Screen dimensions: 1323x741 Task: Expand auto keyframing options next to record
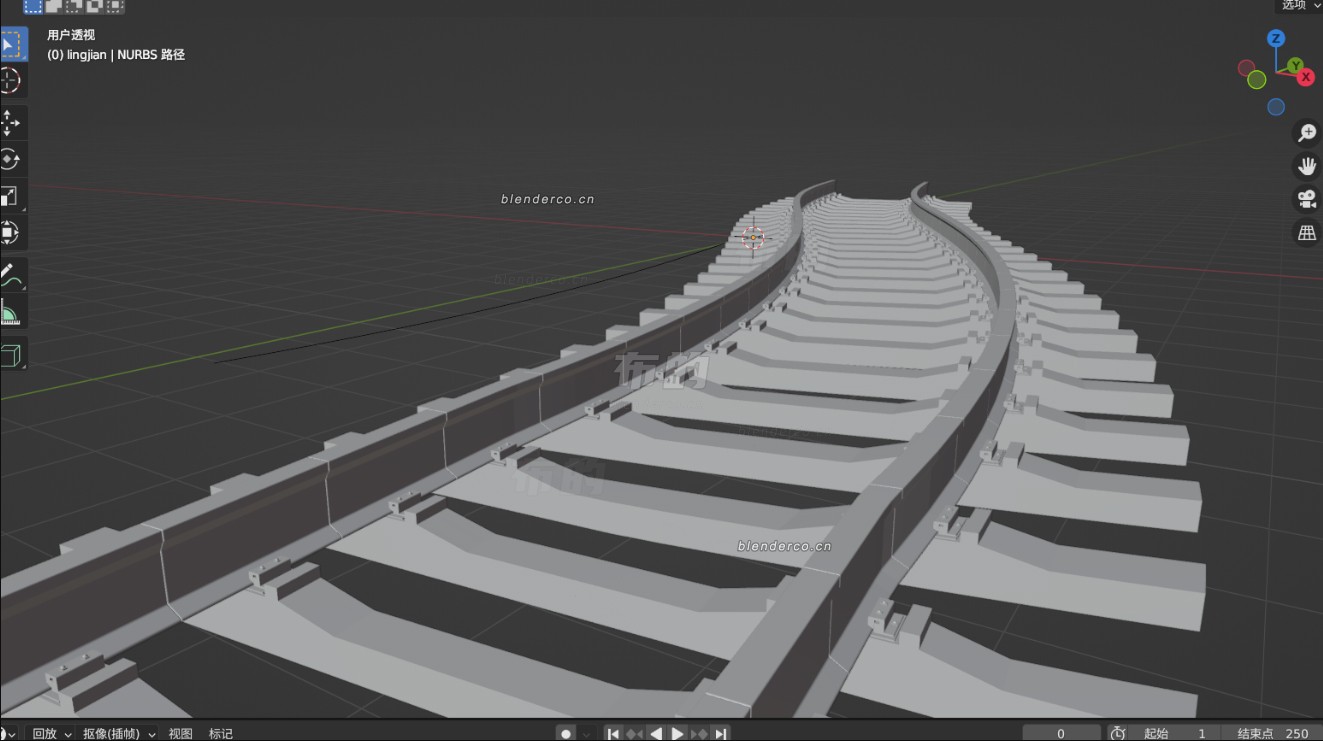point(587,733)
